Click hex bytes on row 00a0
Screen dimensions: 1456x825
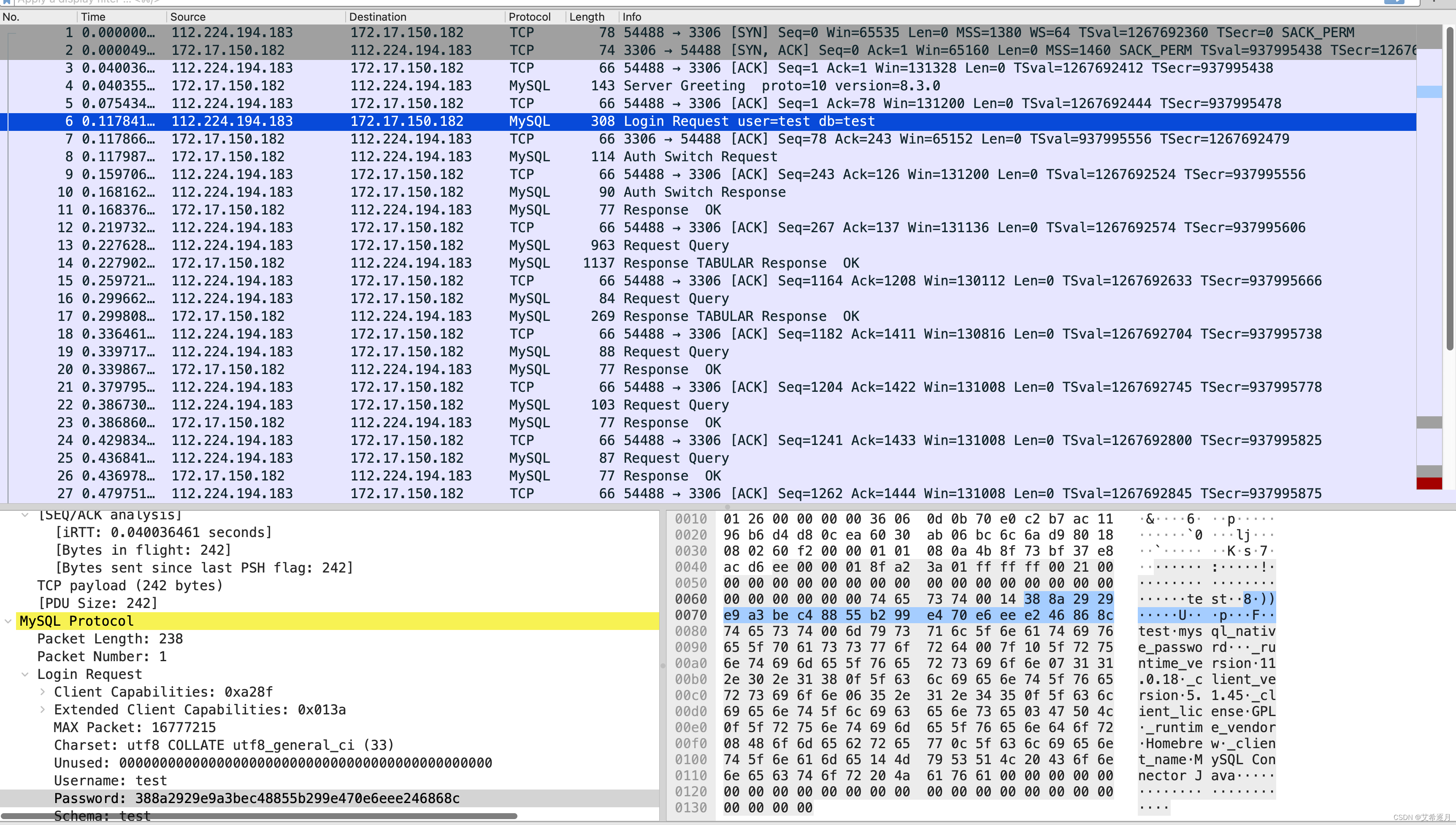pyautogui.click(x=918, y=664)
